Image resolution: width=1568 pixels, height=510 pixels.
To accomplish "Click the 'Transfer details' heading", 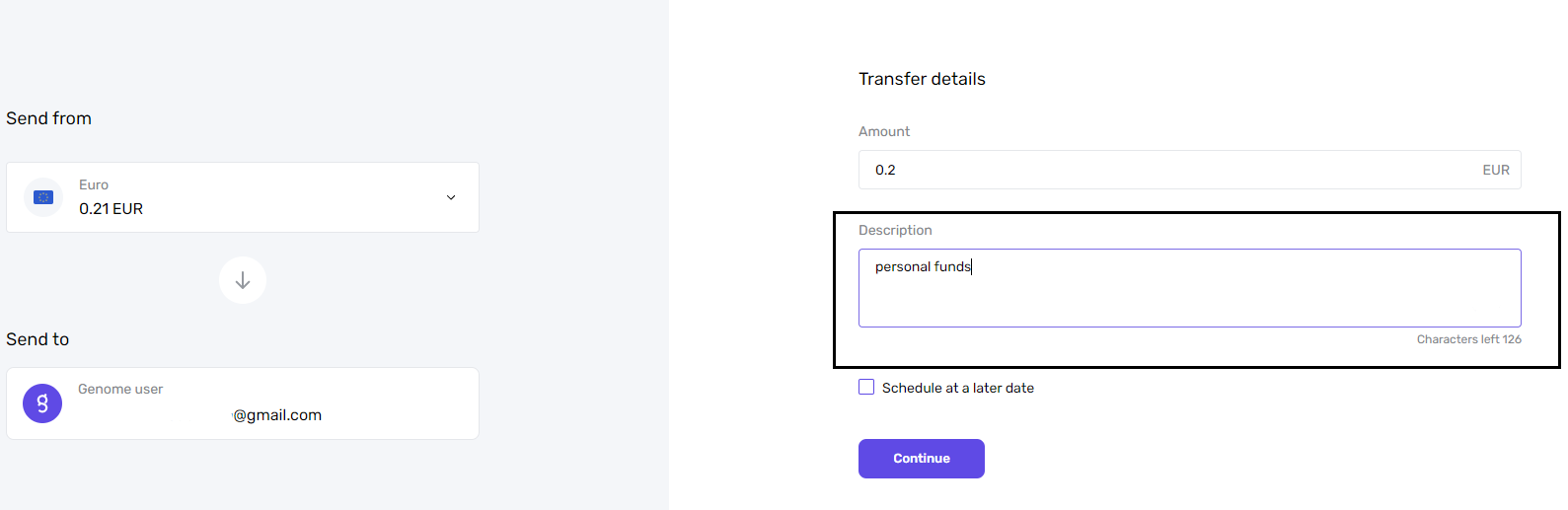I will [922, 79].
